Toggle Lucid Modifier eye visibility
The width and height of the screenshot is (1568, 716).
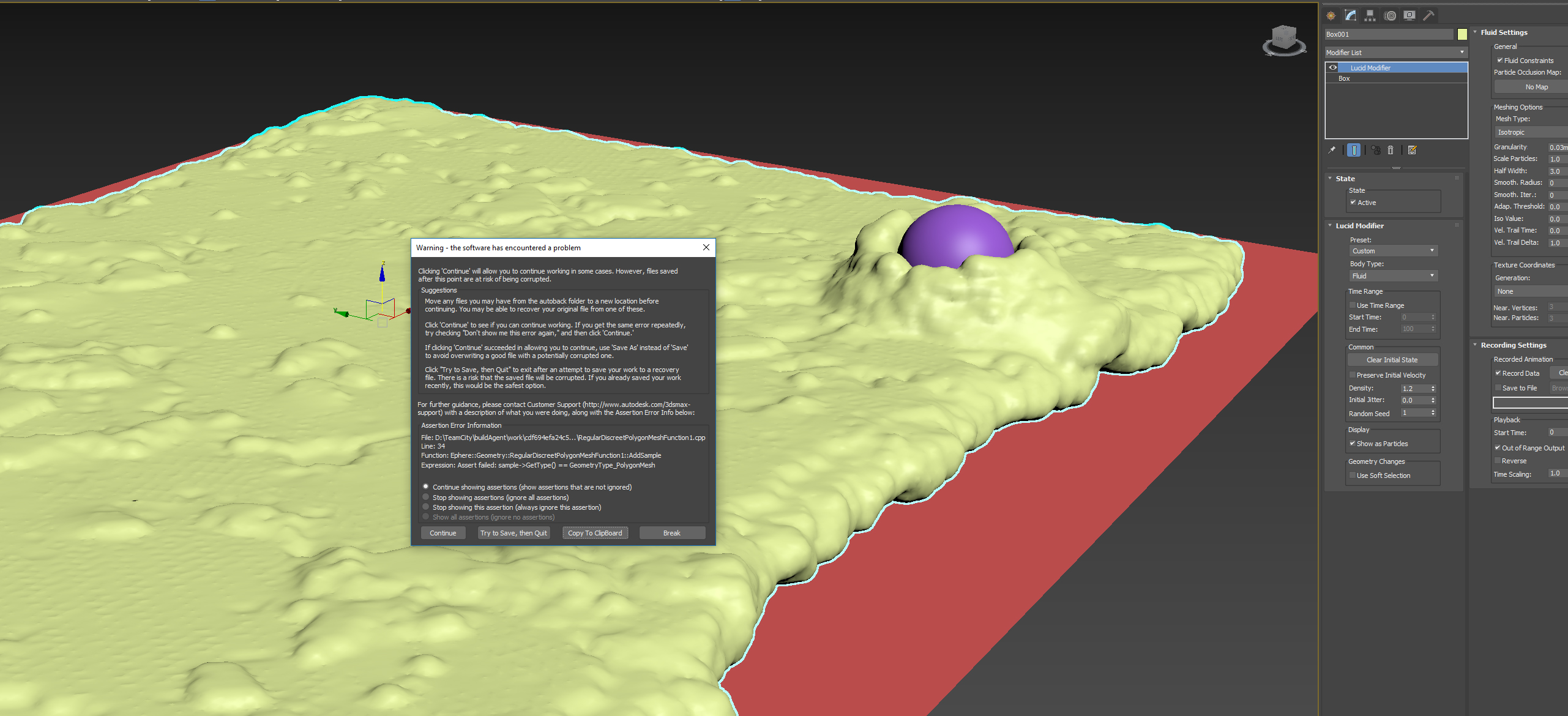(x=1333, y=68)
